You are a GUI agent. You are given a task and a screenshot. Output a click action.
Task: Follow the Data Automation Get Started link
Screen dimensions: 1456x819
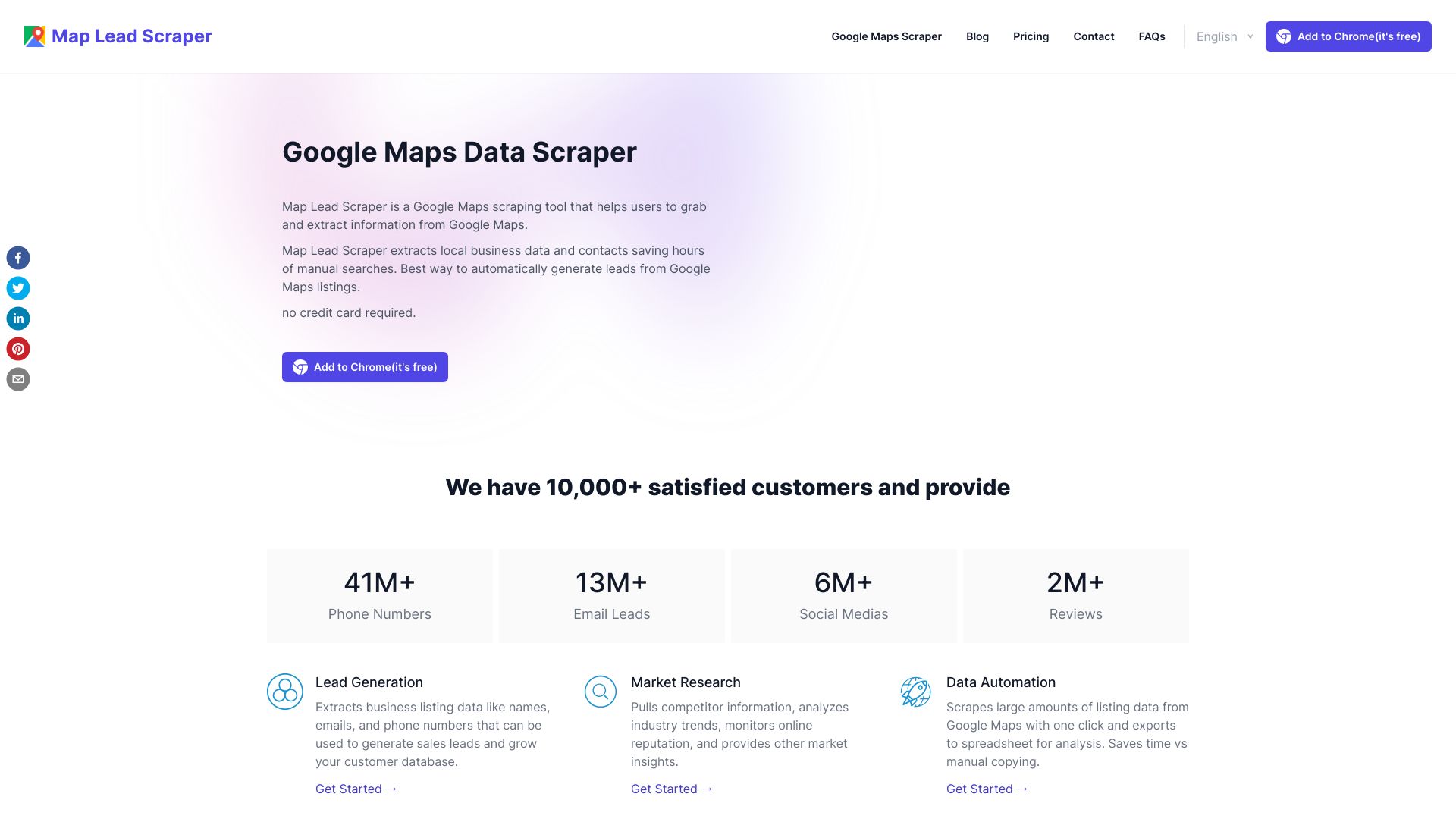click(x=988, y=788)
